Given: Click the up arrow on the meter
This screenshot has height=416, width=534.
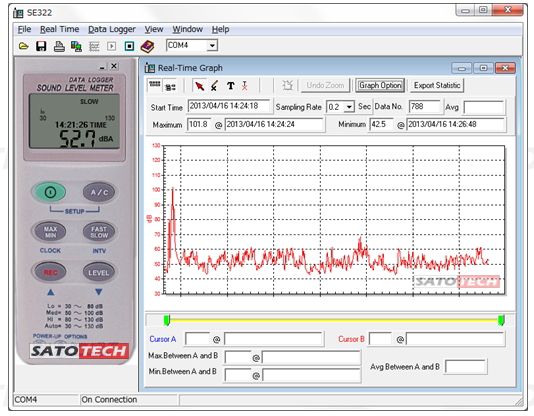Looking at the screenshot, I should [51, 292].
